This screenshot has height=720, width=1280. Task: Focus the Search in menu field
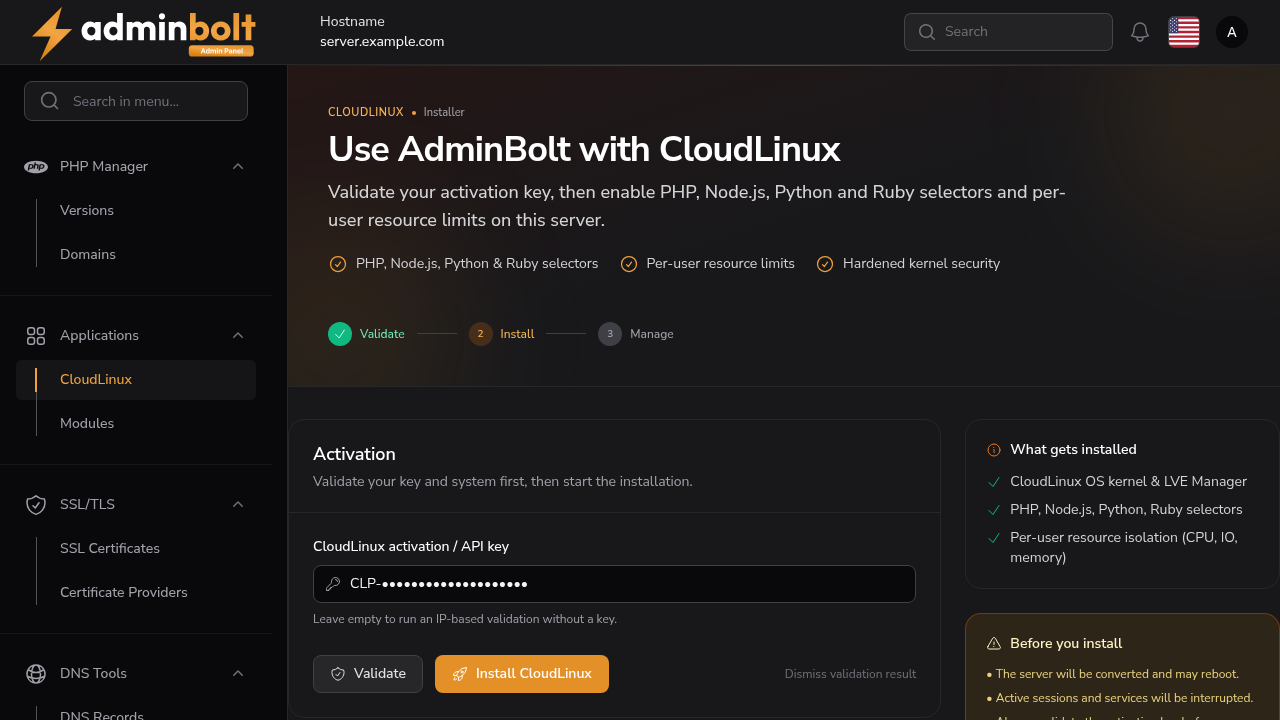click(x=136, y=101)
